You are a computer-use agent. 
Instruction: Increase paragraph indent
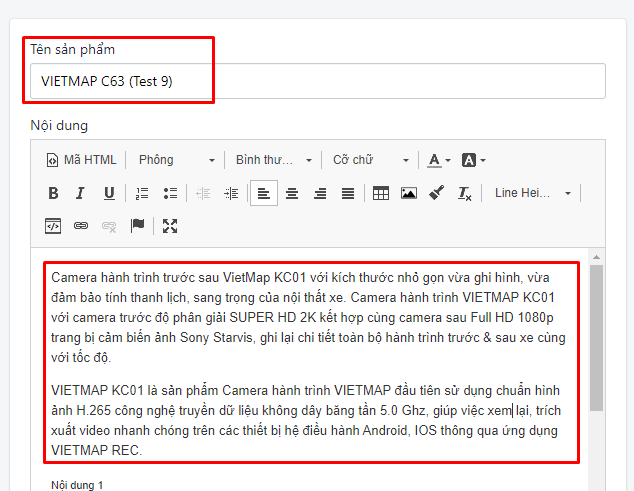pyautogui.click(x=231, y=193)
